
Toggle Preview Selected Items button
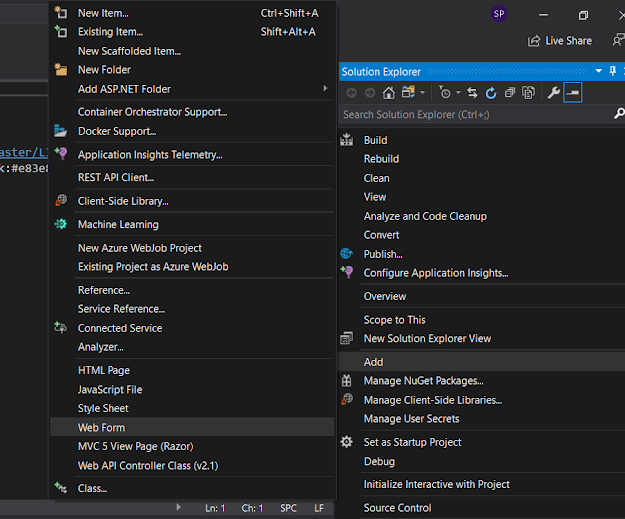(x=572, y=92)
